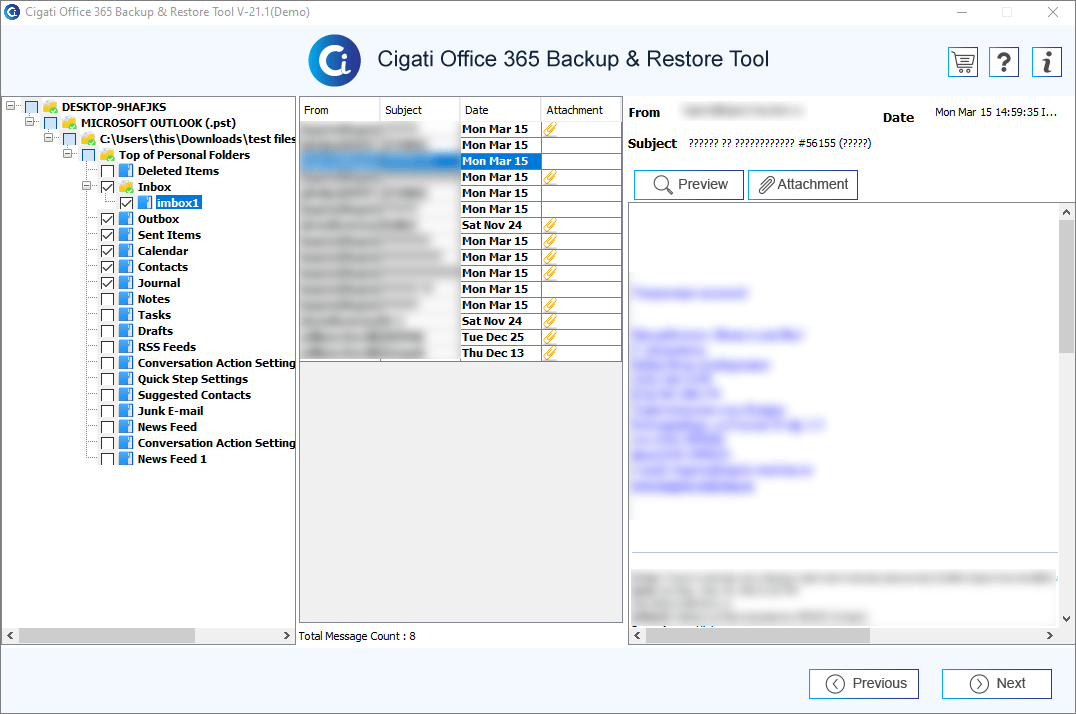Open the question mark help icon
Screen dimensions: 1076x714
pos(1004,62)
